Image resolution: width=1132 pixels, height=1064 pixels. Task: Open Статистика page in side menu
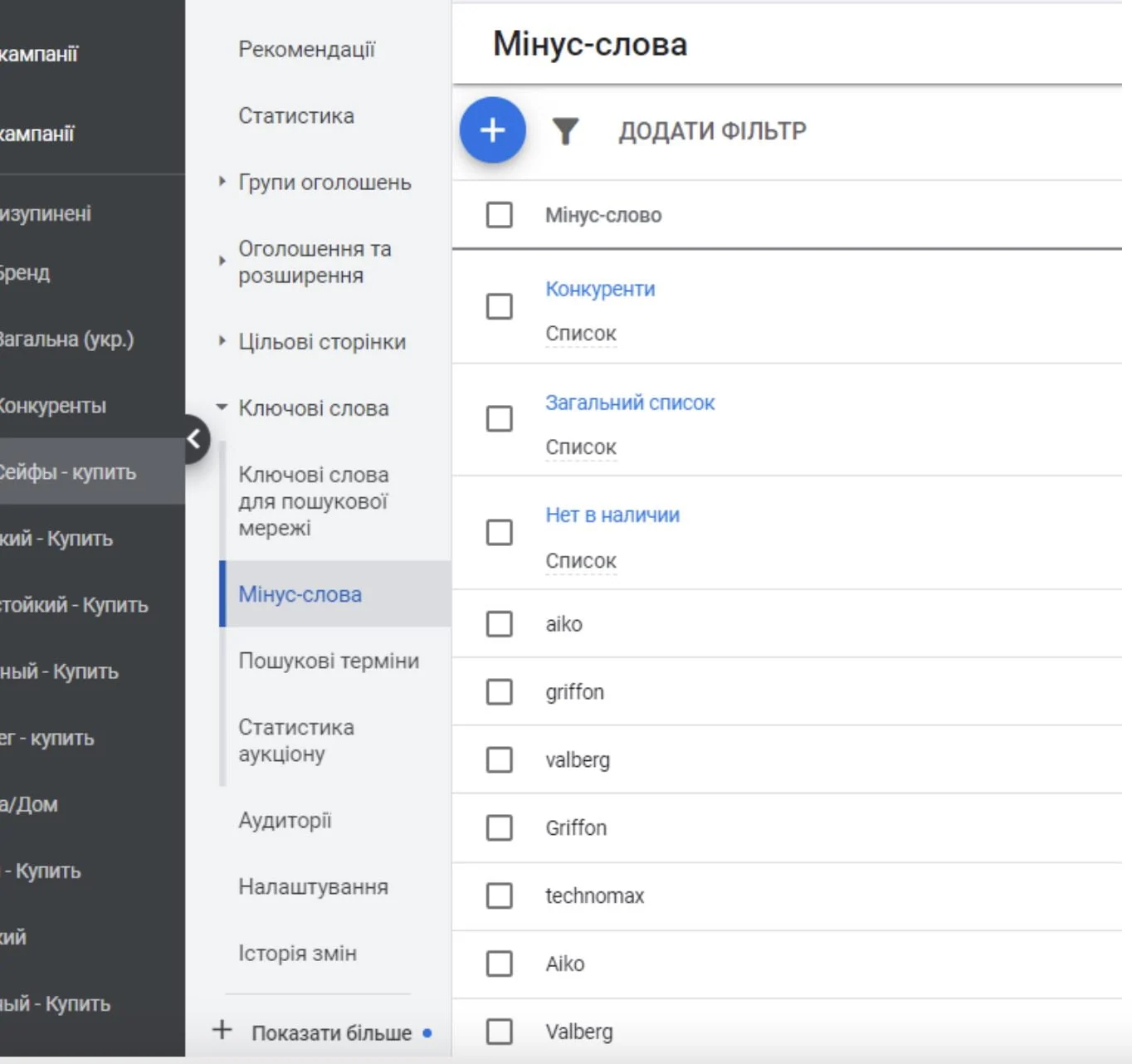[x=296, y=116]
